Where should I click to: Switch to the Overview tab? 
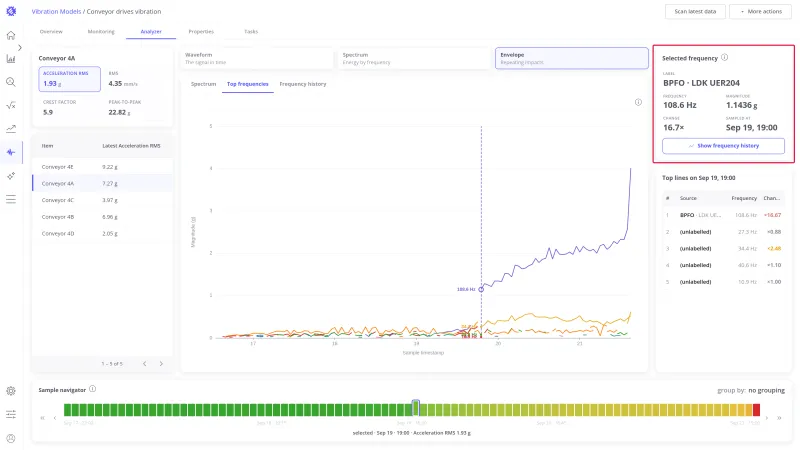pyautogui.click(x=51, y=32)
